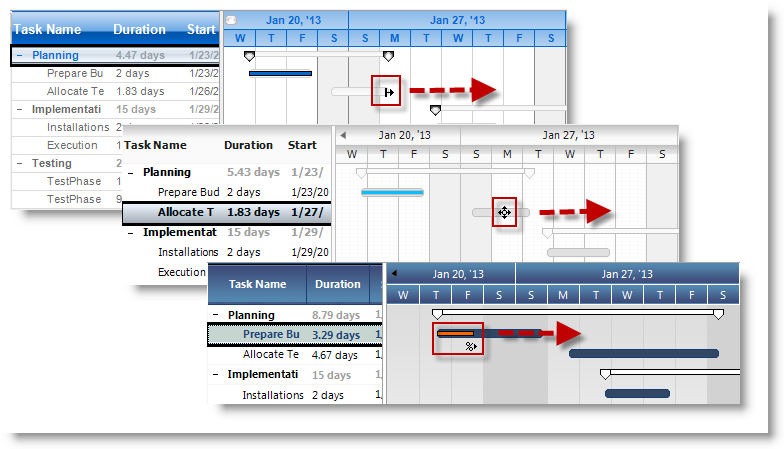This screenshot has width=784, height=449.
Task: Click the timeline scroll-back icon in the top blue Gantt
Action: (231, 20)
